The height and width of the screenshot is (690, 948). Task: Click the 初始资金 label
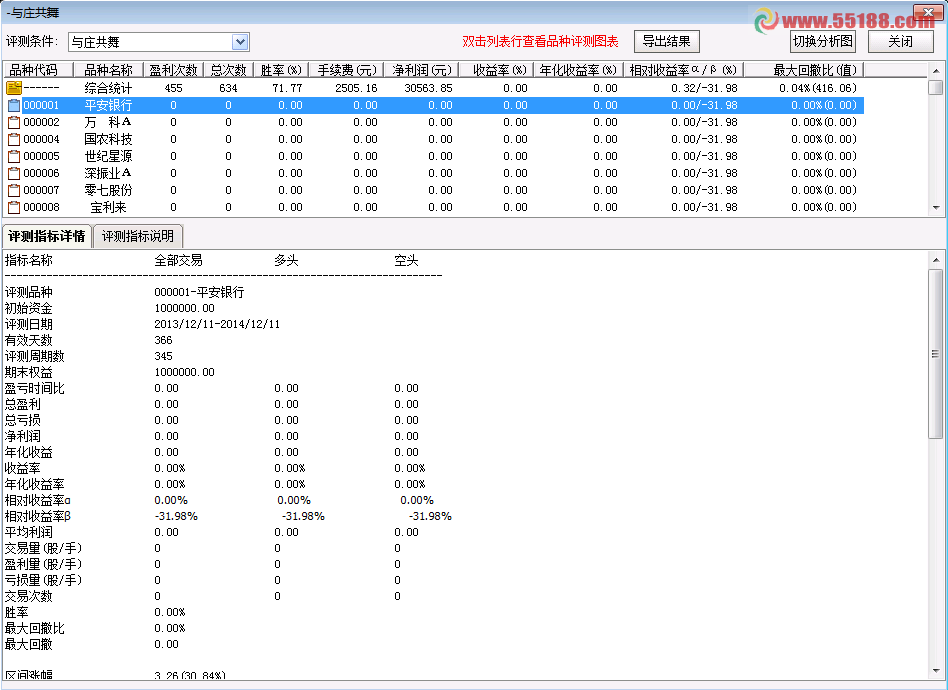[x=28, y=308]
